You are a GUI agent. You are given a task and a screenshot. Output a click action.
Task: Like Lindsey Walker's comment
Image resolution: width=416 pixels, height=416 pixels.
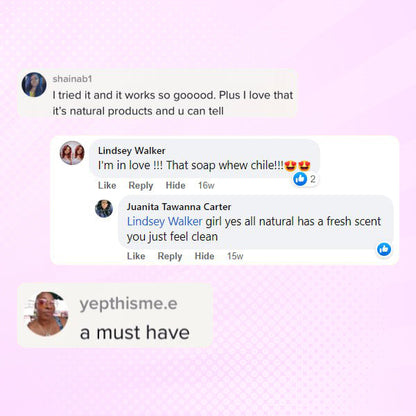point(107,185)
